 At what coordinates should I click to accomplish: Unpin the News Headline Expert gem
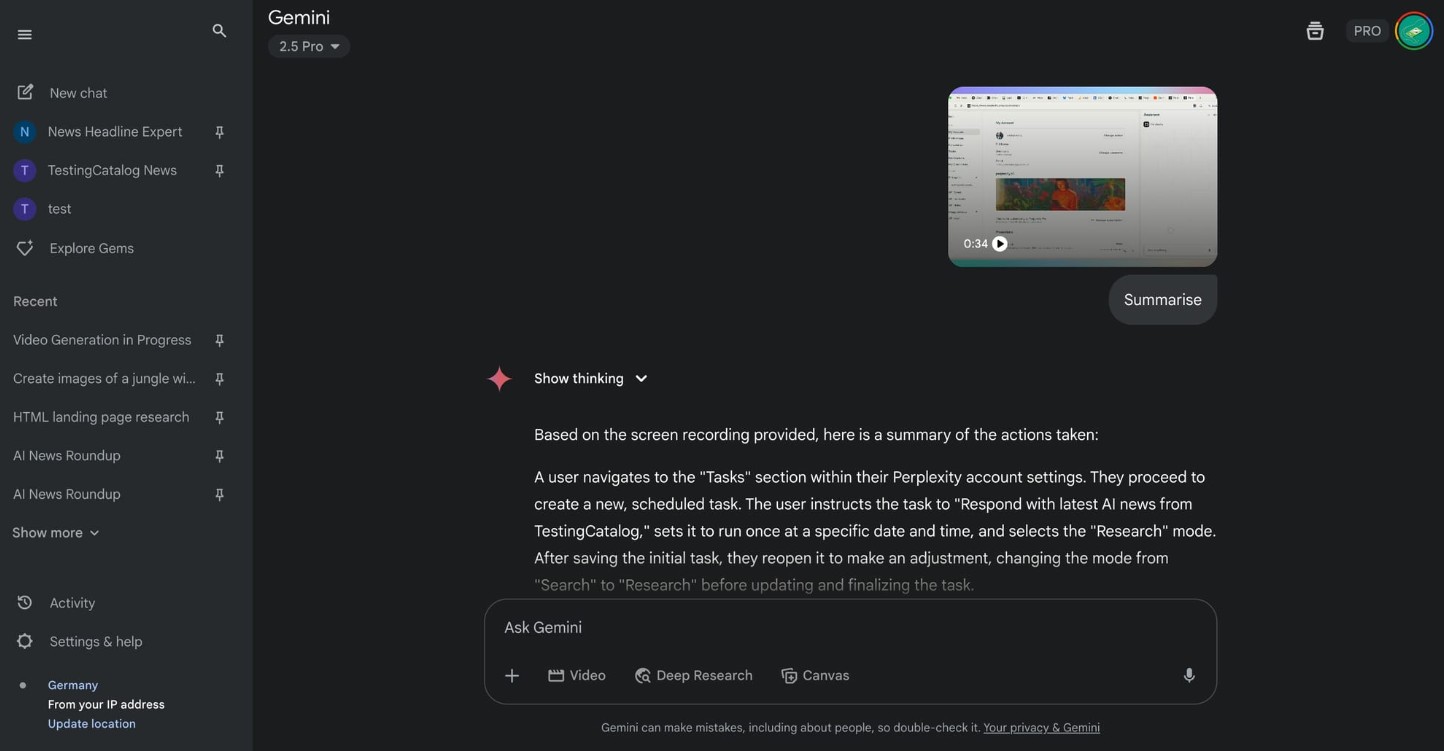[x=219, y=132]
